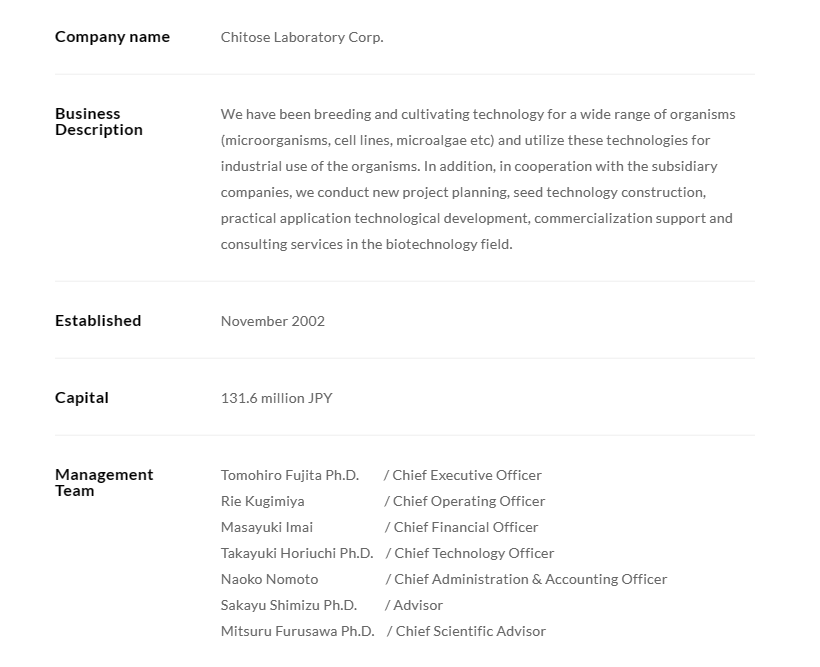Click the Chitose Laboratory Corp. text
820x667 pixels.
pos(302,37)
